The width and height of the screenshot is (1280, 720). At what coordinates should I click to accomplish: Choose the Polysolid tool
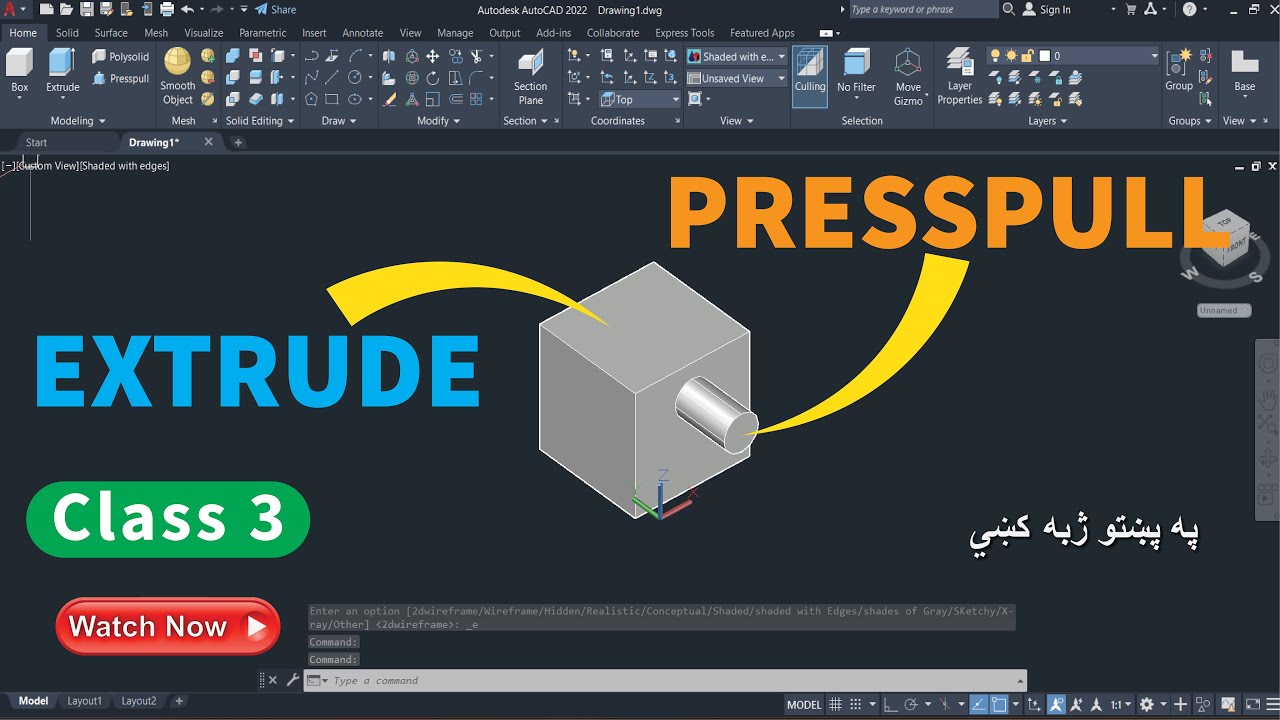[120, 57]
